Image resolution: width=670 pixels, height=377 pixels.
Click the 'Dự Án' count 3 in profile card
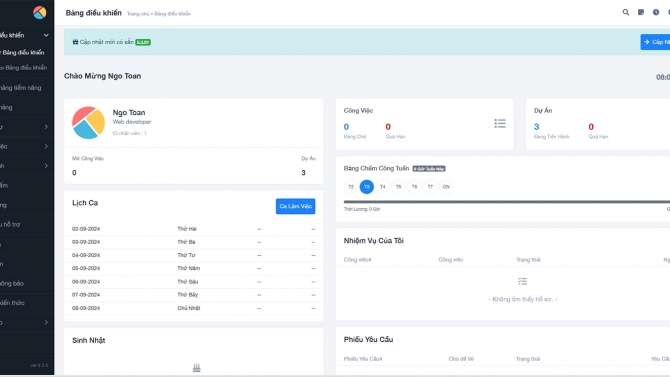click(x=303, y=173)
